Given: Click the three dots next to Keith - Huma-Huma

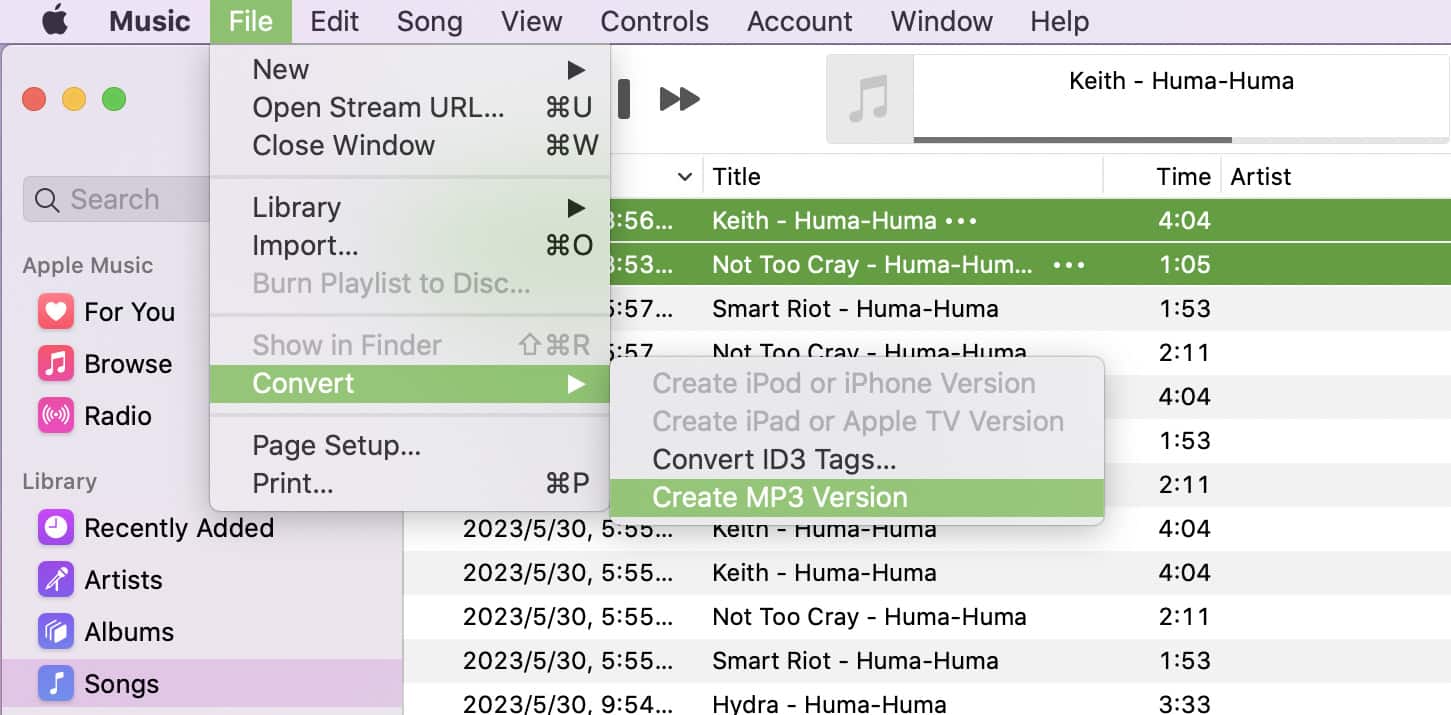Looking at the screenshot, I should point(961,221).
